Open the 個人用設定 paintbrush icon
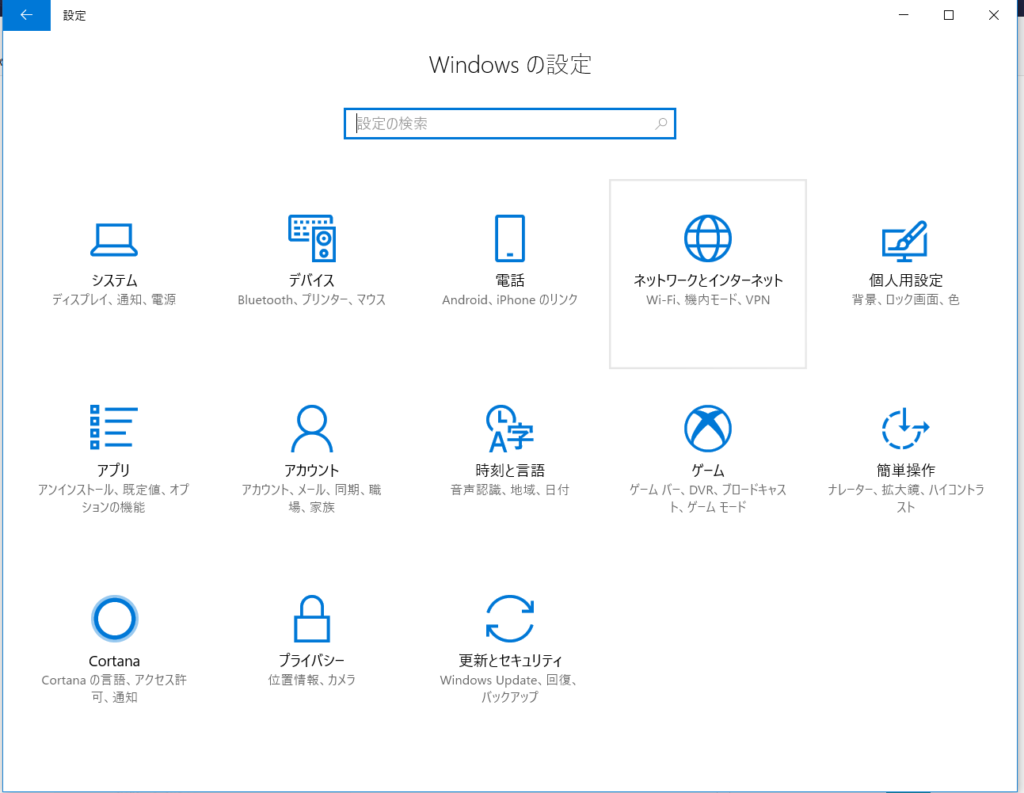This screenshot has width=1024, height=793. click(x=905, y=240)
